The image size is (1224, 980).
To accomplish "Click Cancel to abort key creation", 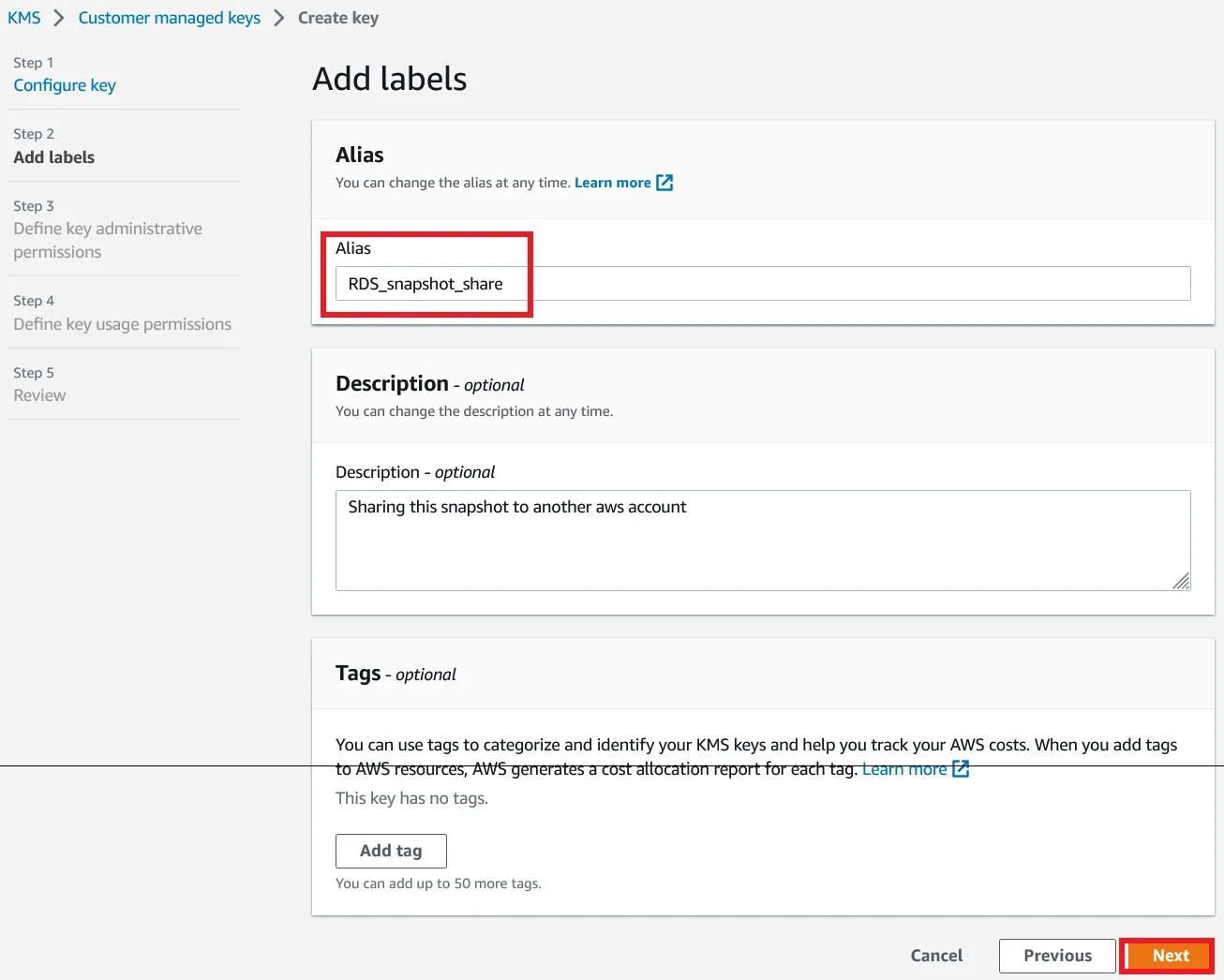I will coord(936,955).
